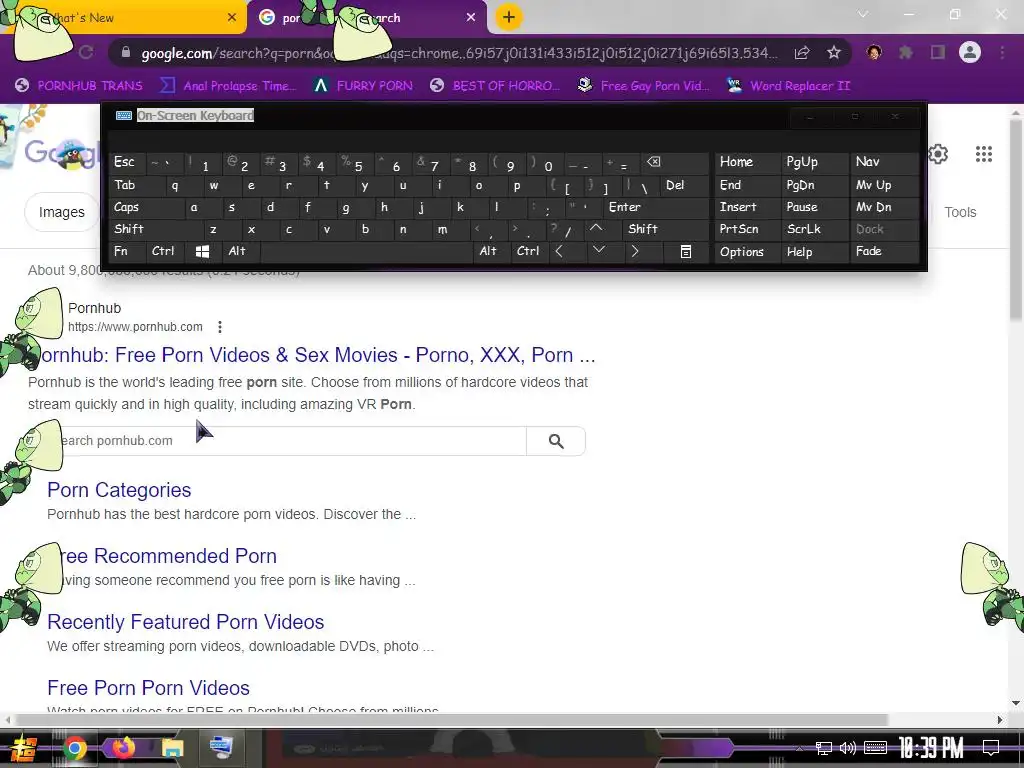Toggle the left Shift key
1024x768 pixels.
pos(155,229)
